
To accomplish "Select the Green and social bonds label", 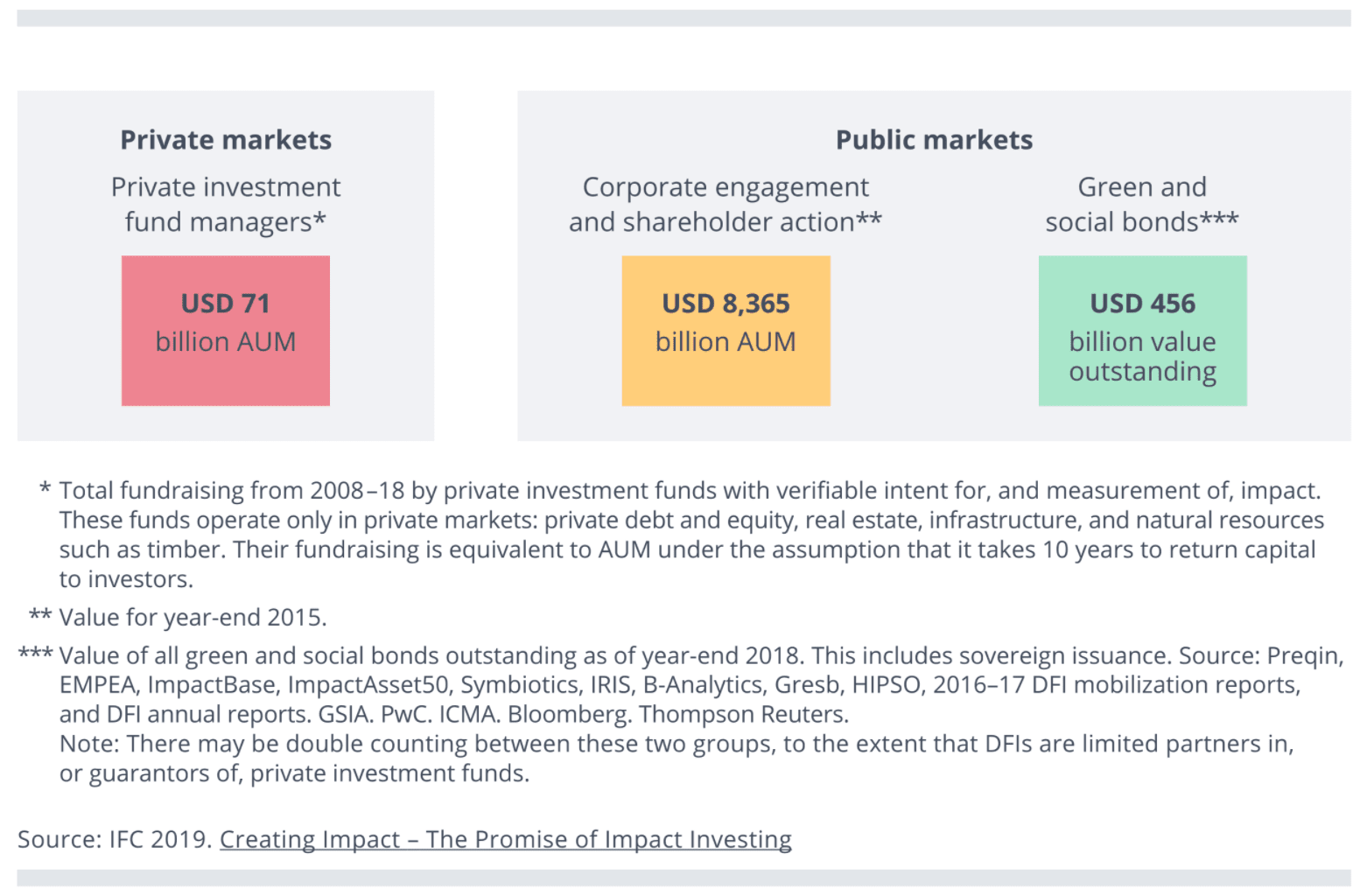I will coord(1142,204).
